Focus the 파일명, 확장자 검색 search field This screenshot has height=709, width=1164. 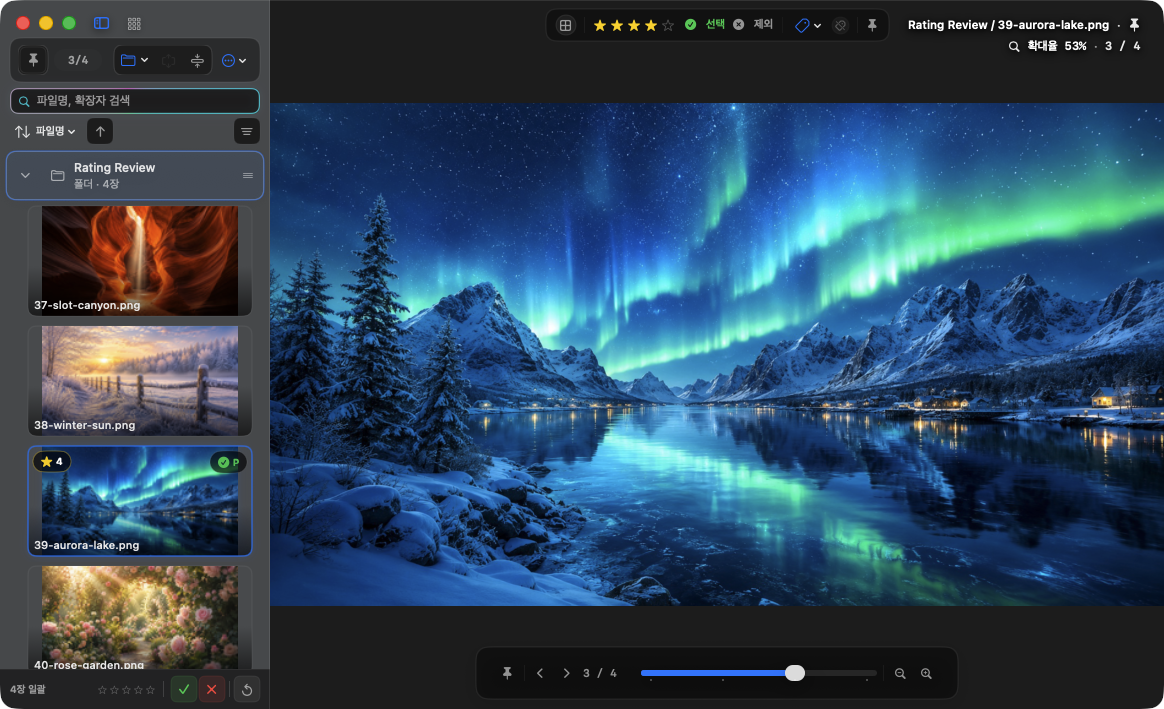click(x=135, y=101)
